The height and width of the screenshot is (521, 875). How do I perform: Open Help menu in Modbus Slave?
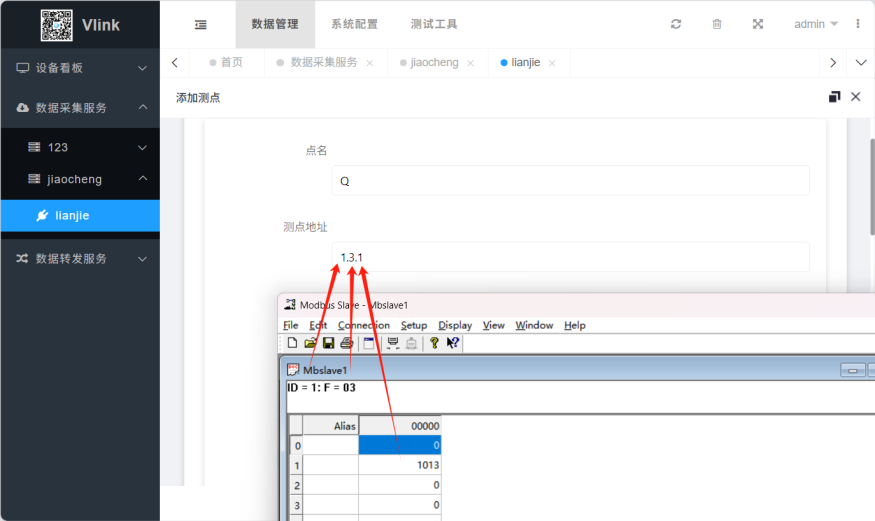point(575,325)
